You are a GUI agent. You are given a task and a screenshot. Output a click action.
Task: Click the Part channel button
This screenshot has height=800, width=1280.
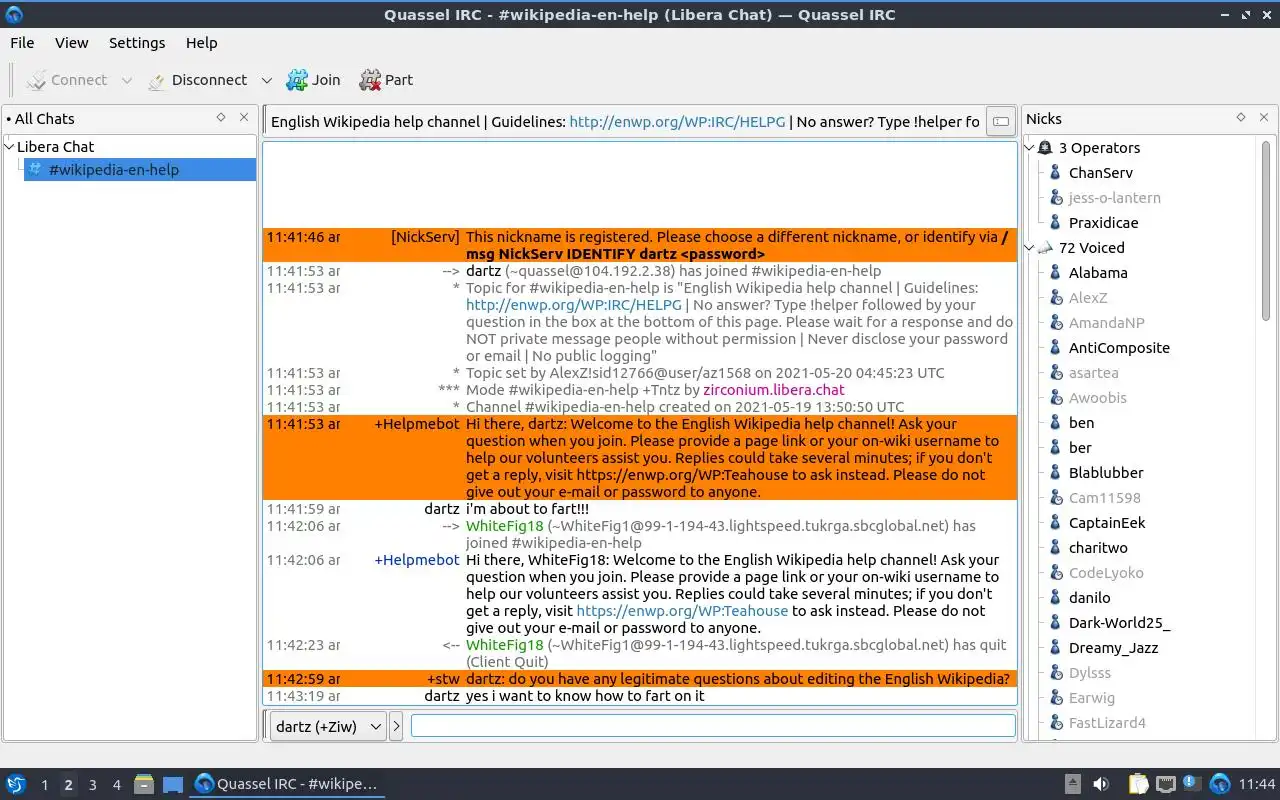point(386,80)
